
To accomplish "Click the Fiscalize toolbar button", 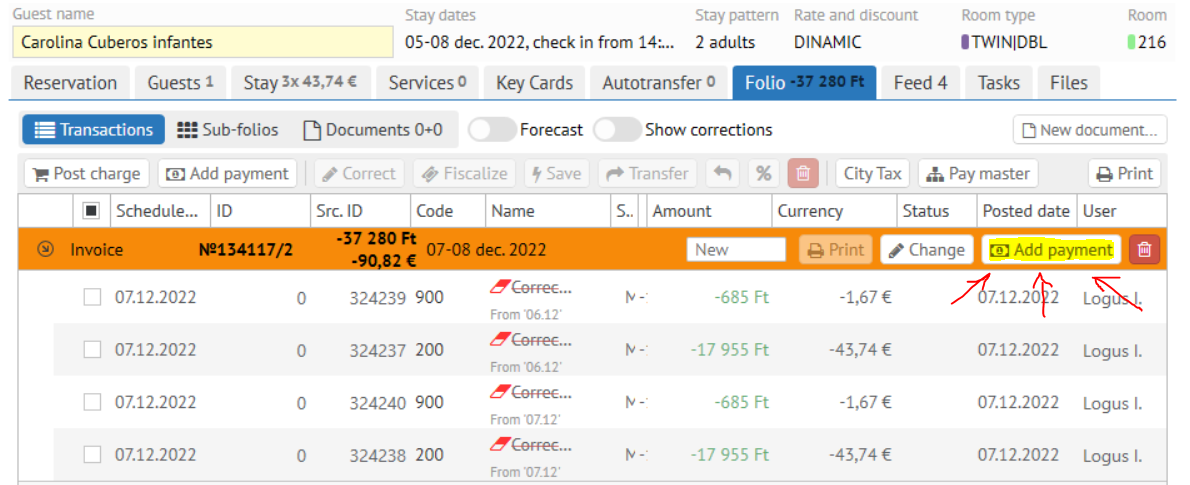I will click(464, 174).
